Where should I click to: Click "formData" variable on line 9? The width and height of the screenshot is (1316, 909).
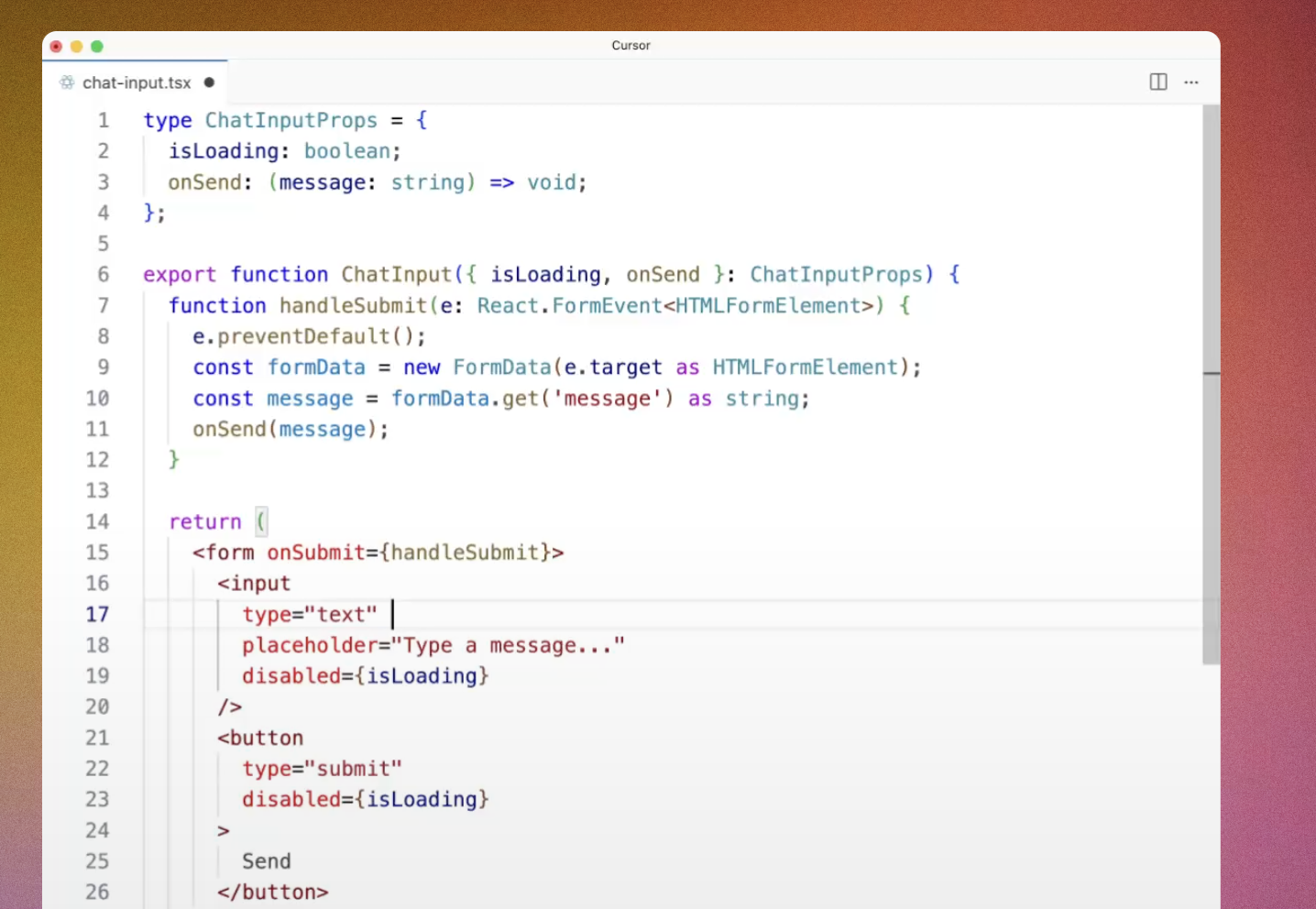click(316, 367)
